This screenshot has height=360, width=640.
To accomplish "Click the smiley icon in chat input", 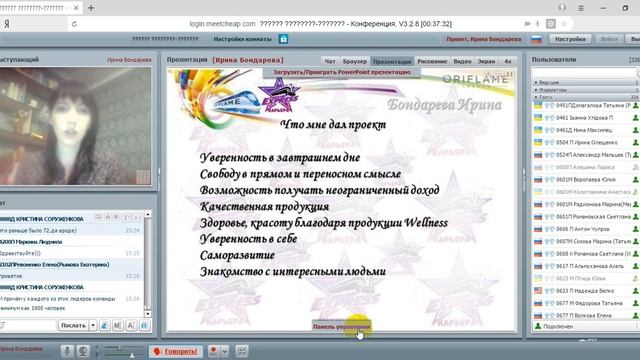I will tap(2, 325).
